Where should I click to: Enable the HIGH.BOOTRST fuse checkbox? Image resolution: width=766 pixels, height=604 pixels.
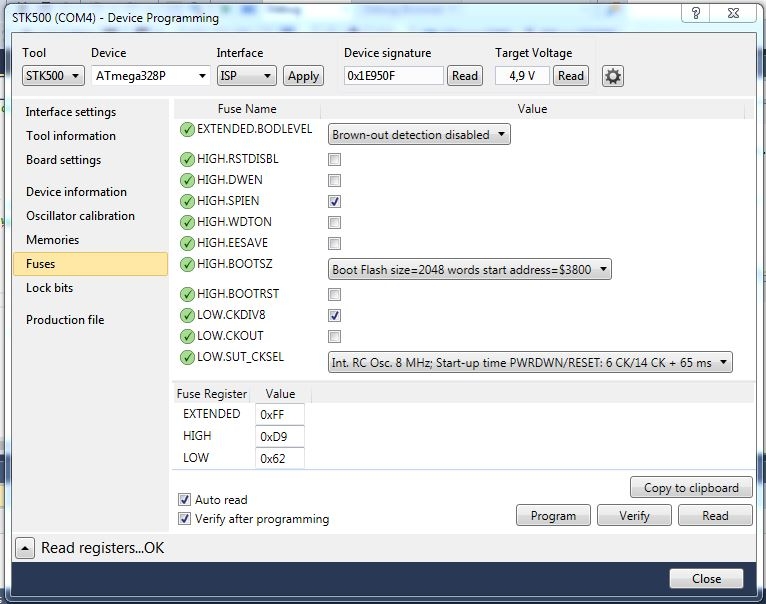tap(335, 294)
